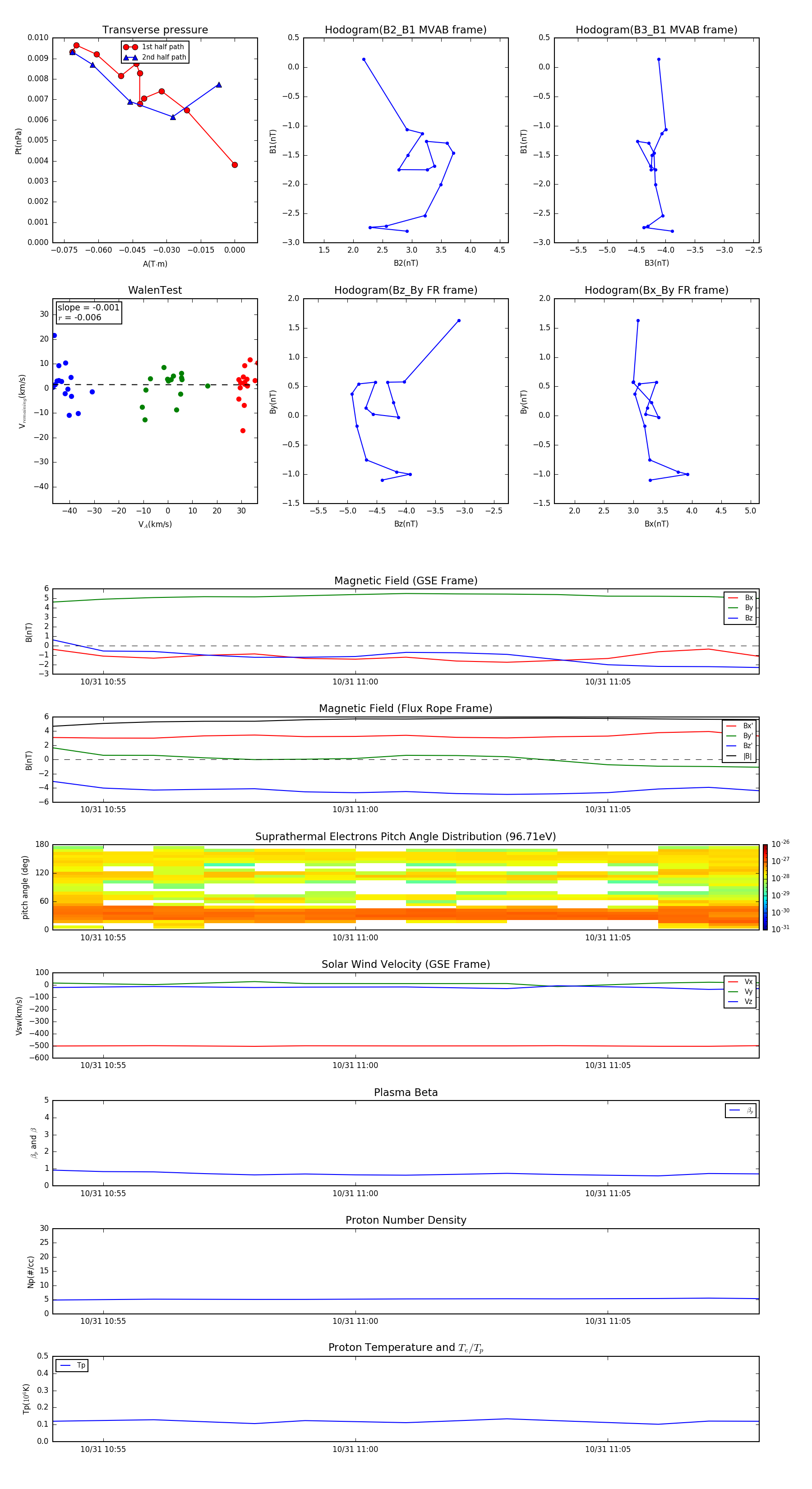
Task: Click the "Hodogram(Bz_By FR frame)" title
Action: coord(406,290)
